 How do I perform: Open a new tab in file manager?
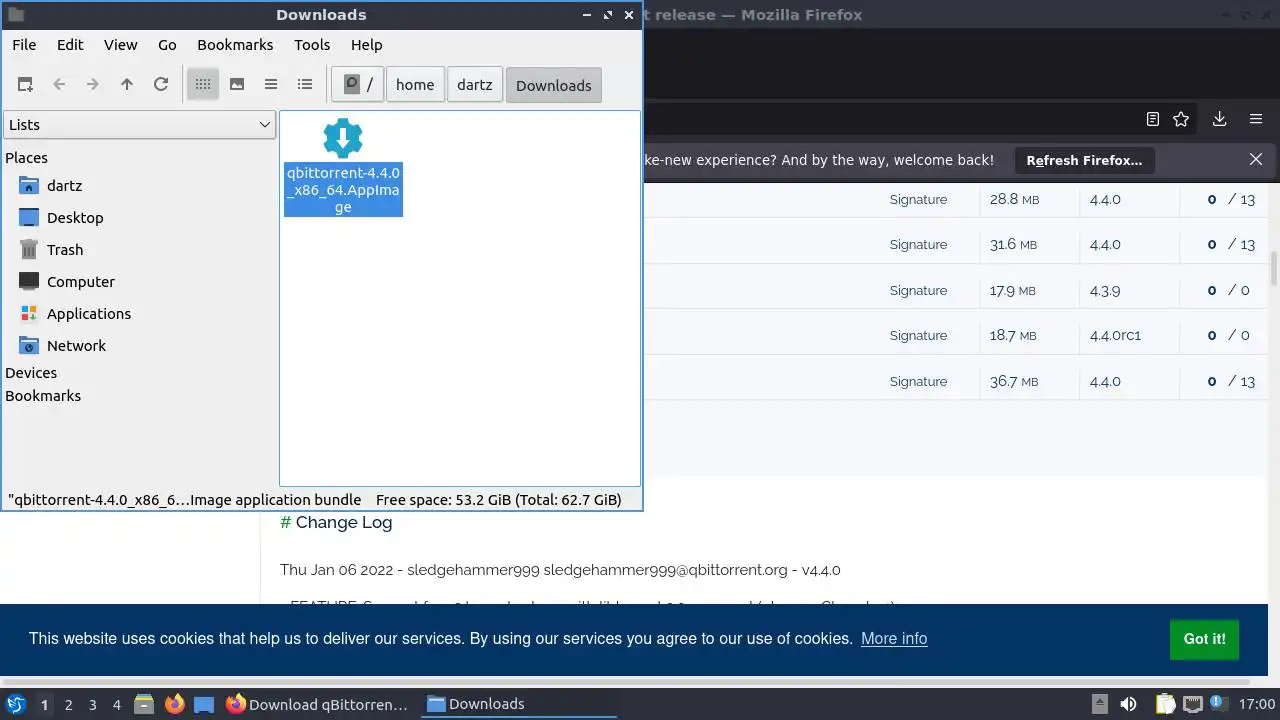[25, 85]
